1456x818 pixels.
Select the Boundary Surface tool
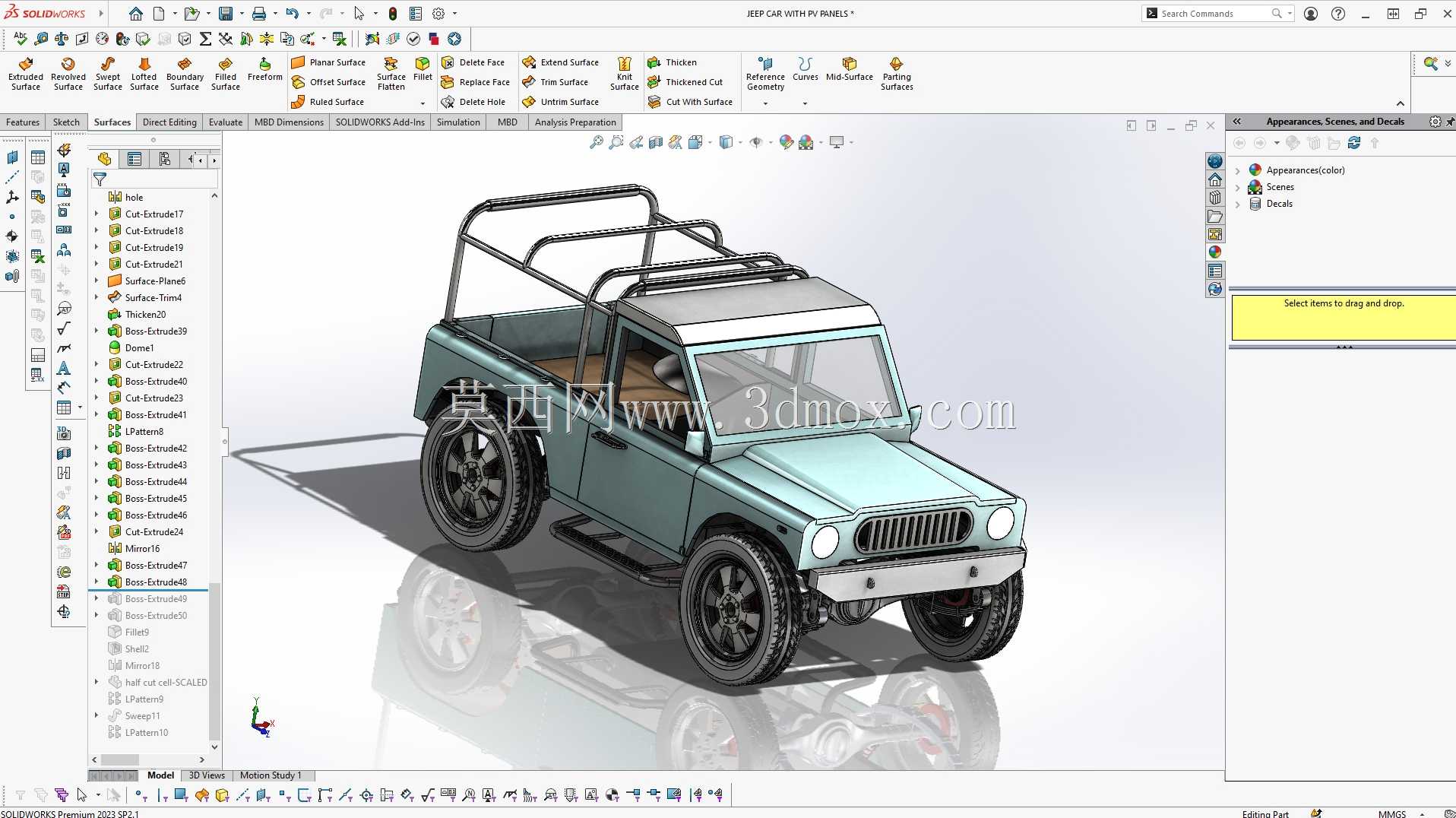[185, 74]
